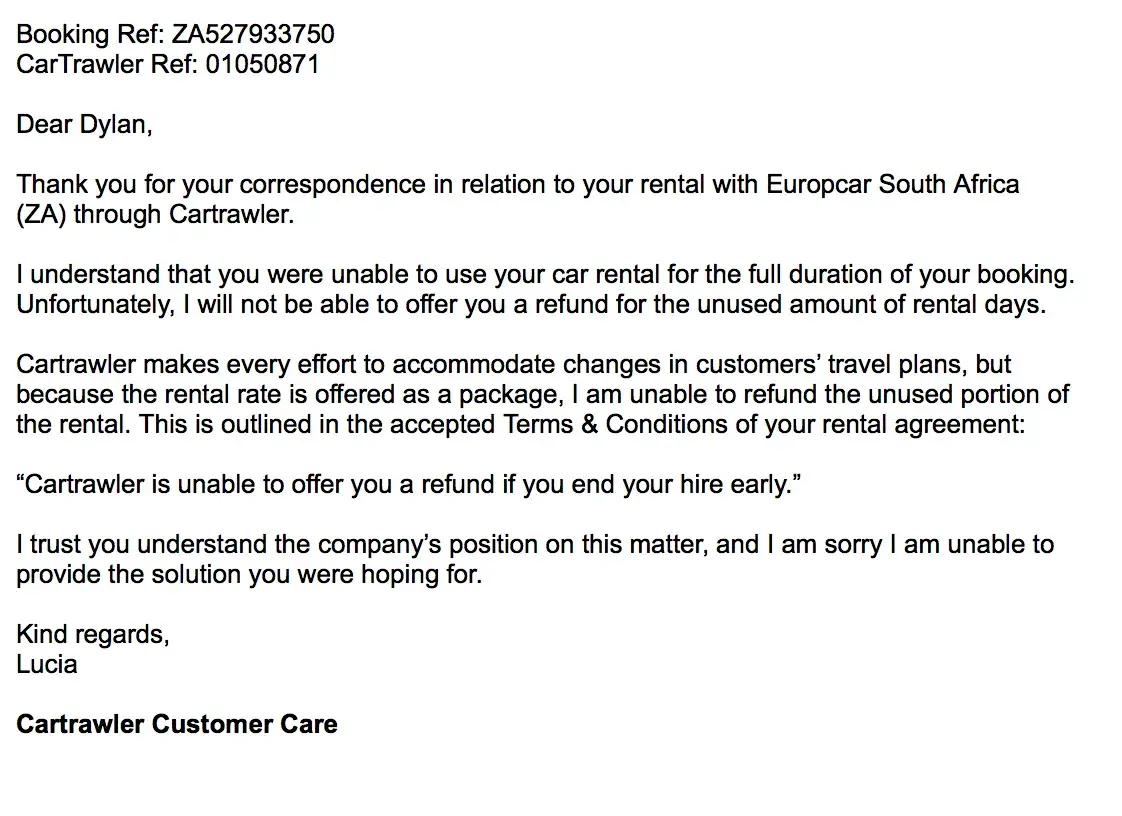Click the line starting "I understand that"
The width and height of the screenshot is (1122, 816).
coord(545,275)
